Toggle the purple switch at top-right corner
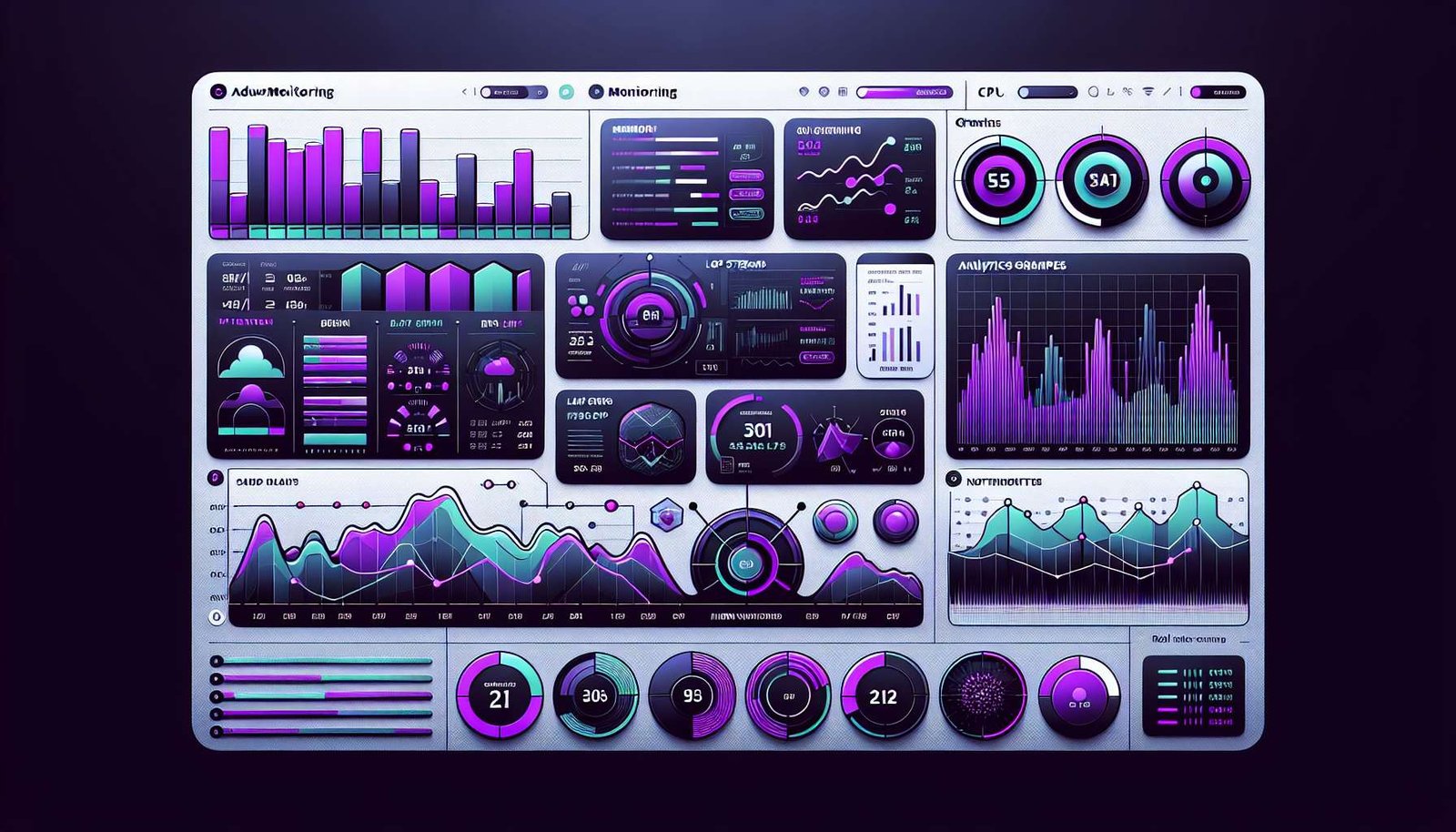 point(1218,92)
